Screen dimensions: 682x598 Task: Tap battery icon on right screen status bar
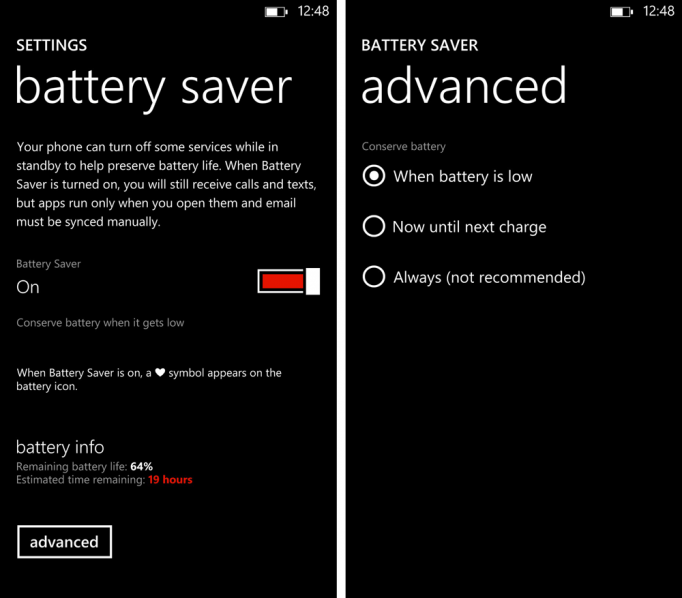click(x=622, y=11)
